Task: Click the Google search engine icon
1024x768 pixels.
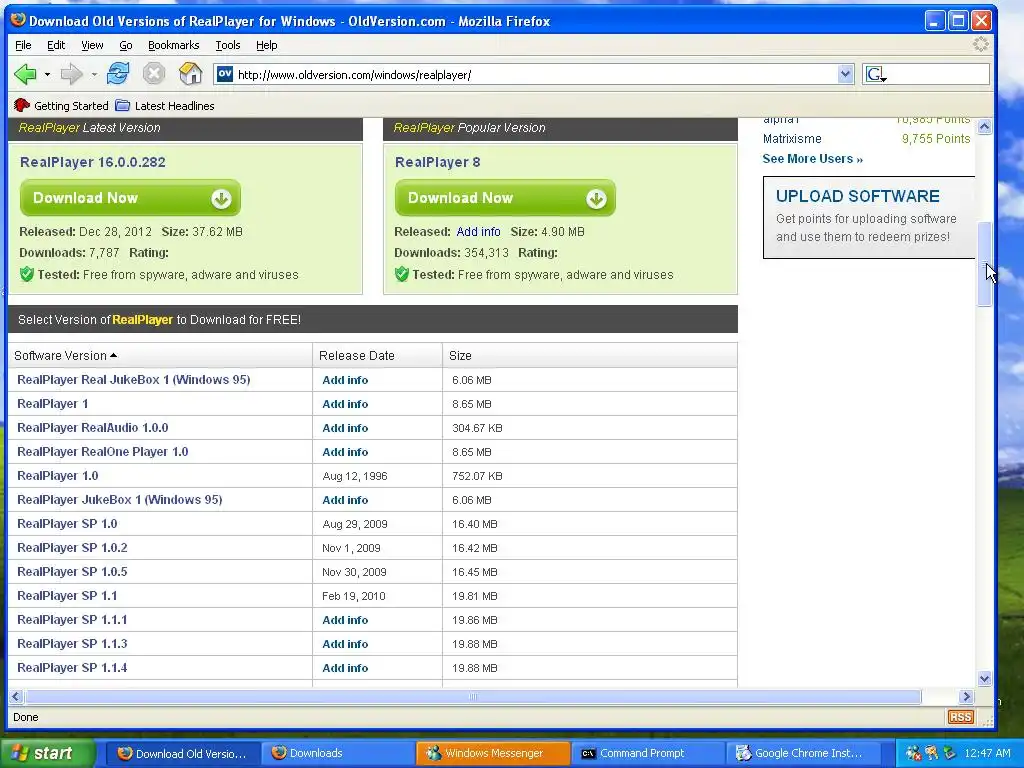Action: tap(875, 74)
